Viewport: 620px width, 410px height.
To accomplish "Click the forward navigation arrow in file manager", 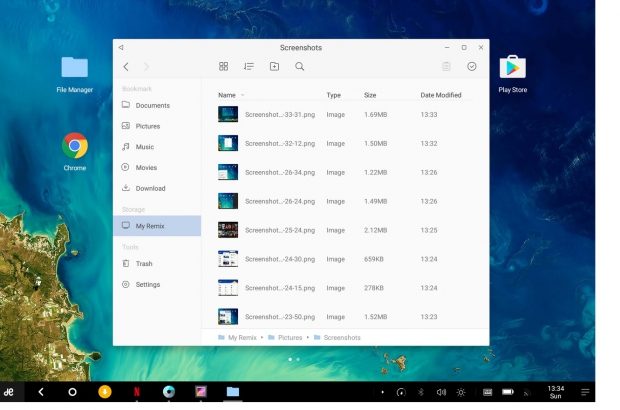I will [147, 66].
